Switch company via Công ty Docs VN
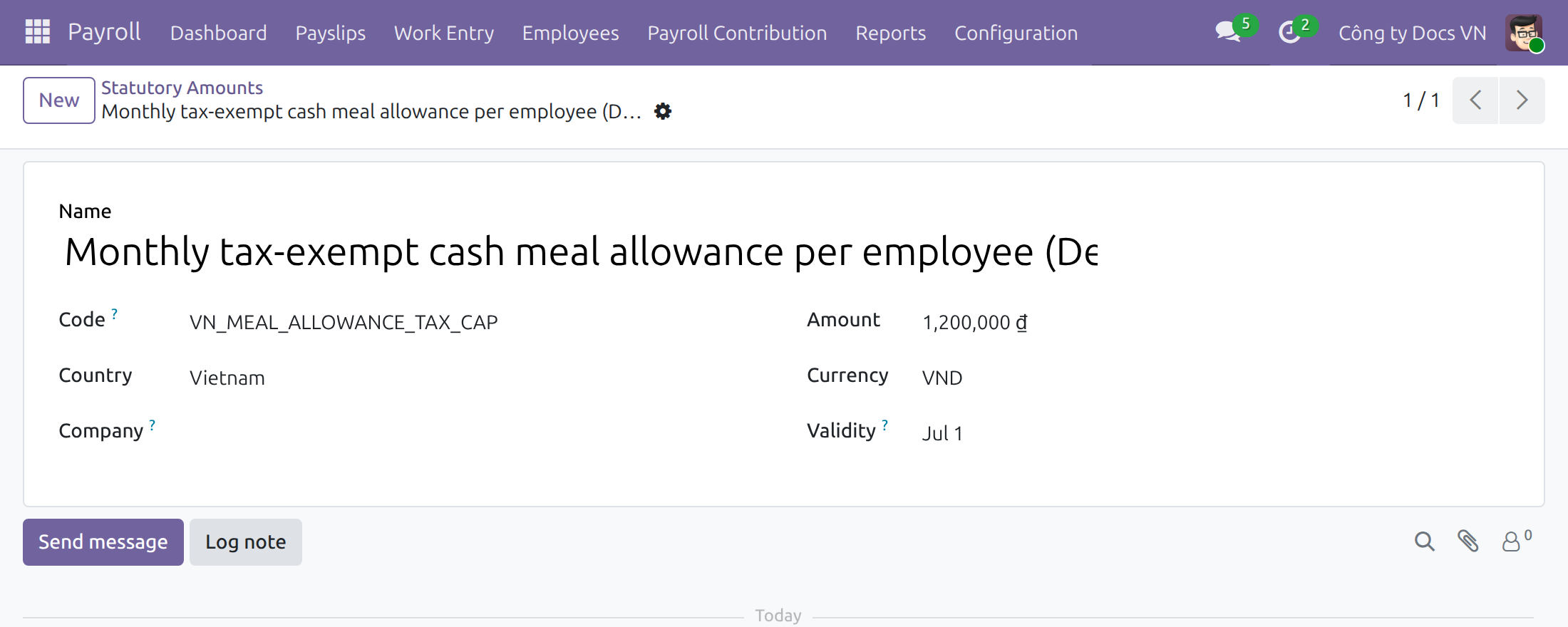Screen dimensions: 1568x627 [1412, 33]
